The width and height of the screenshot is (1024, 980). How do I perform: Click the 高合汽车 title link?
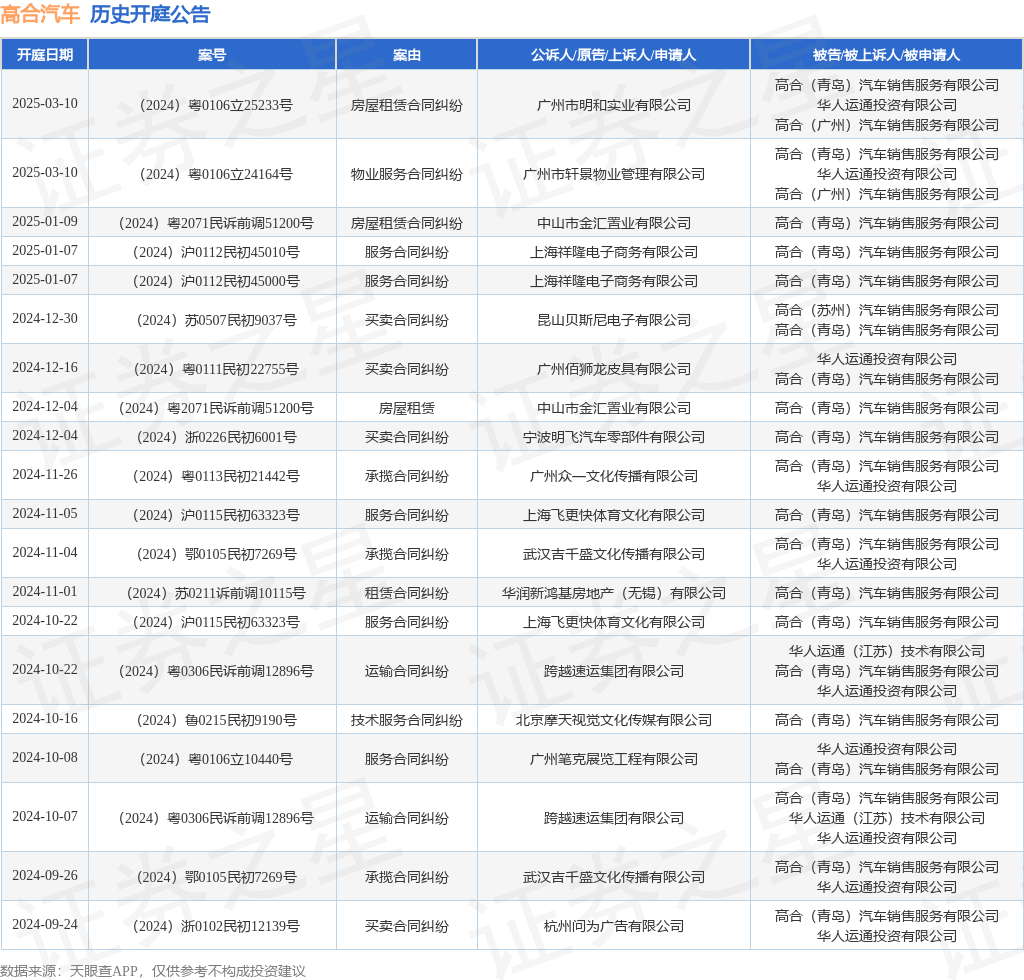[40, 15]
